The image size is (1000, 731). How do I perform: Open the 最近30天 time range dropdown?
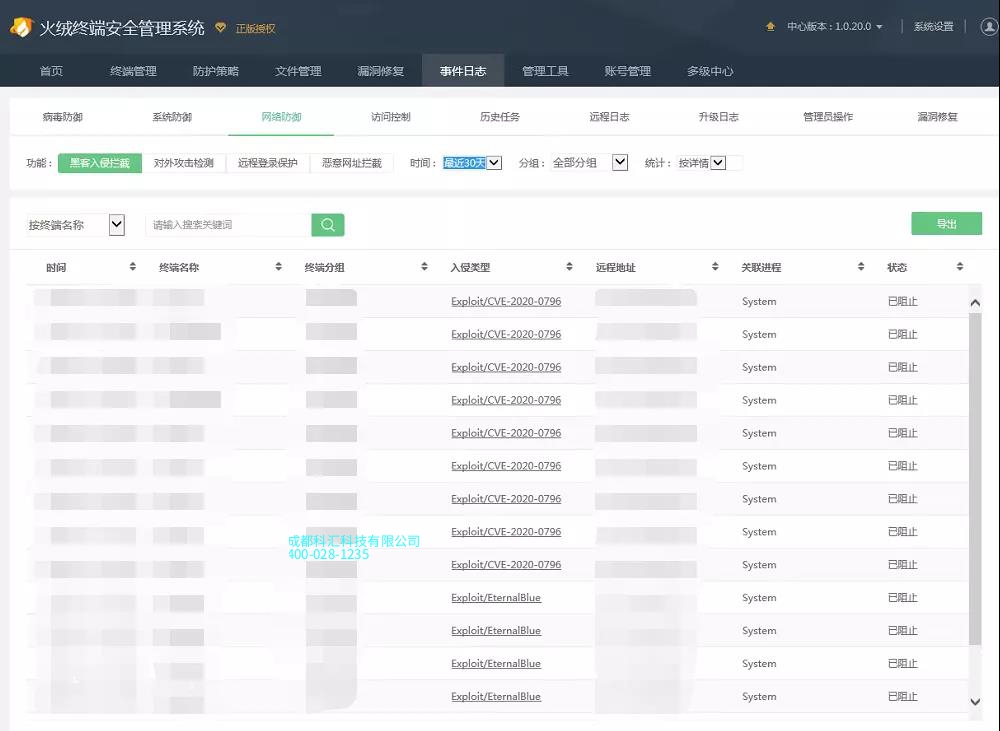coord(472,163)
